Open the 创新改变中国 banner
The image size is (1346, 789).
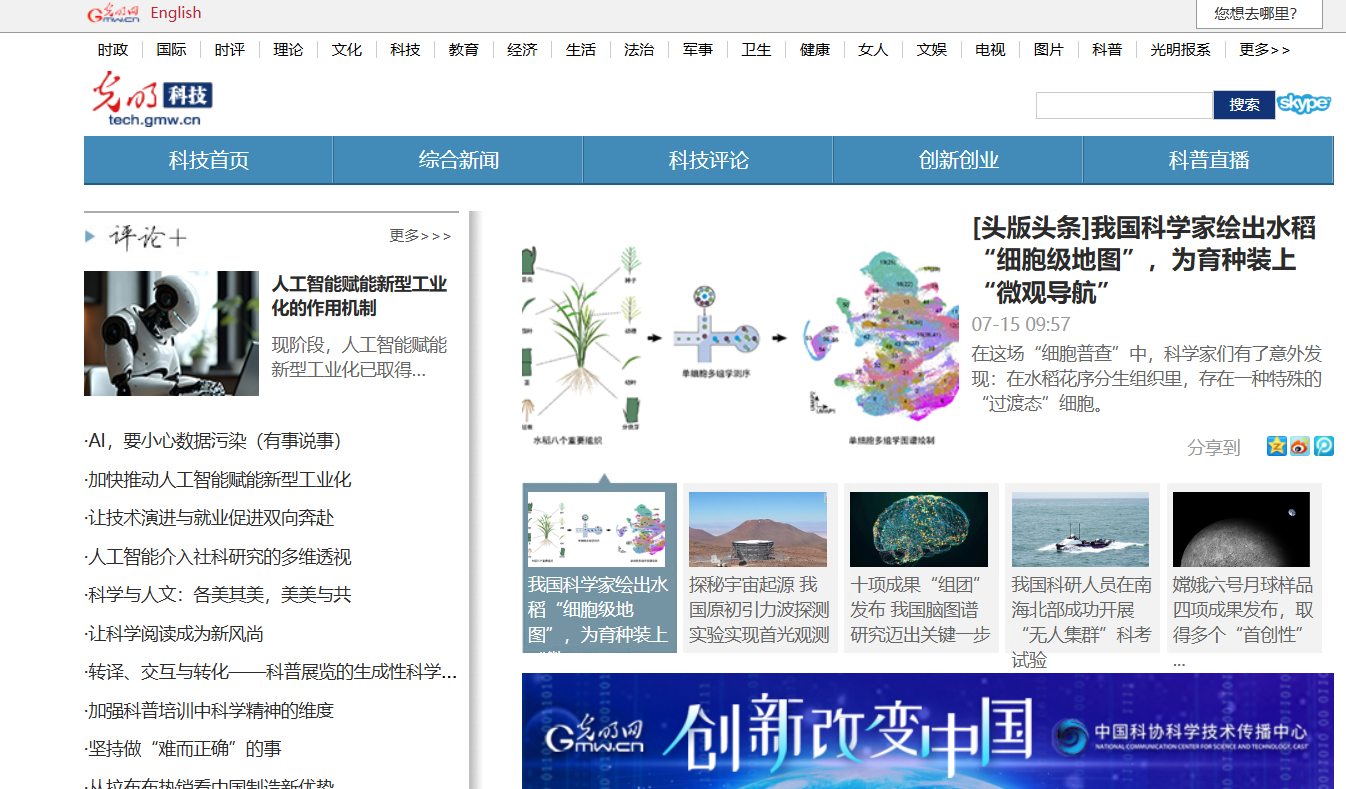click(927, 731)
